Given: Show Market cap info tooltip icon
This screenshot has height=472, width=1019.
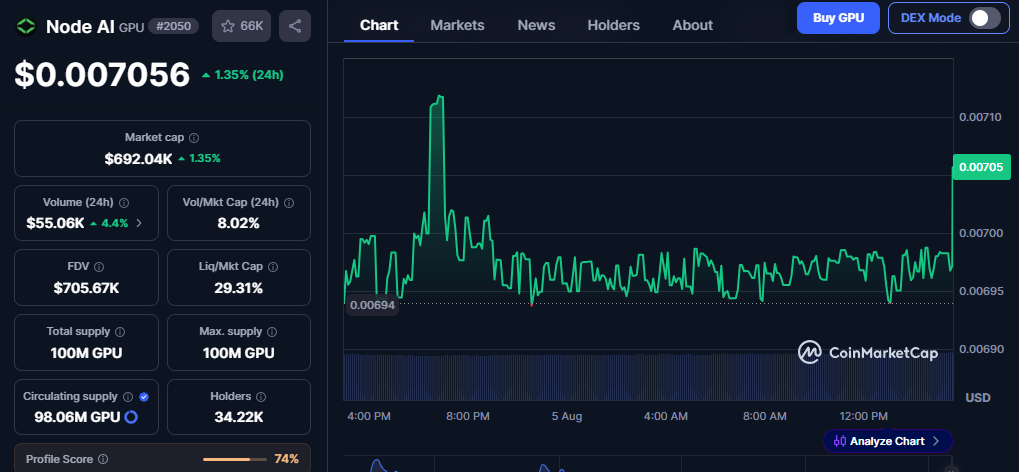Looking at the screenshot, I should point(194,138).
